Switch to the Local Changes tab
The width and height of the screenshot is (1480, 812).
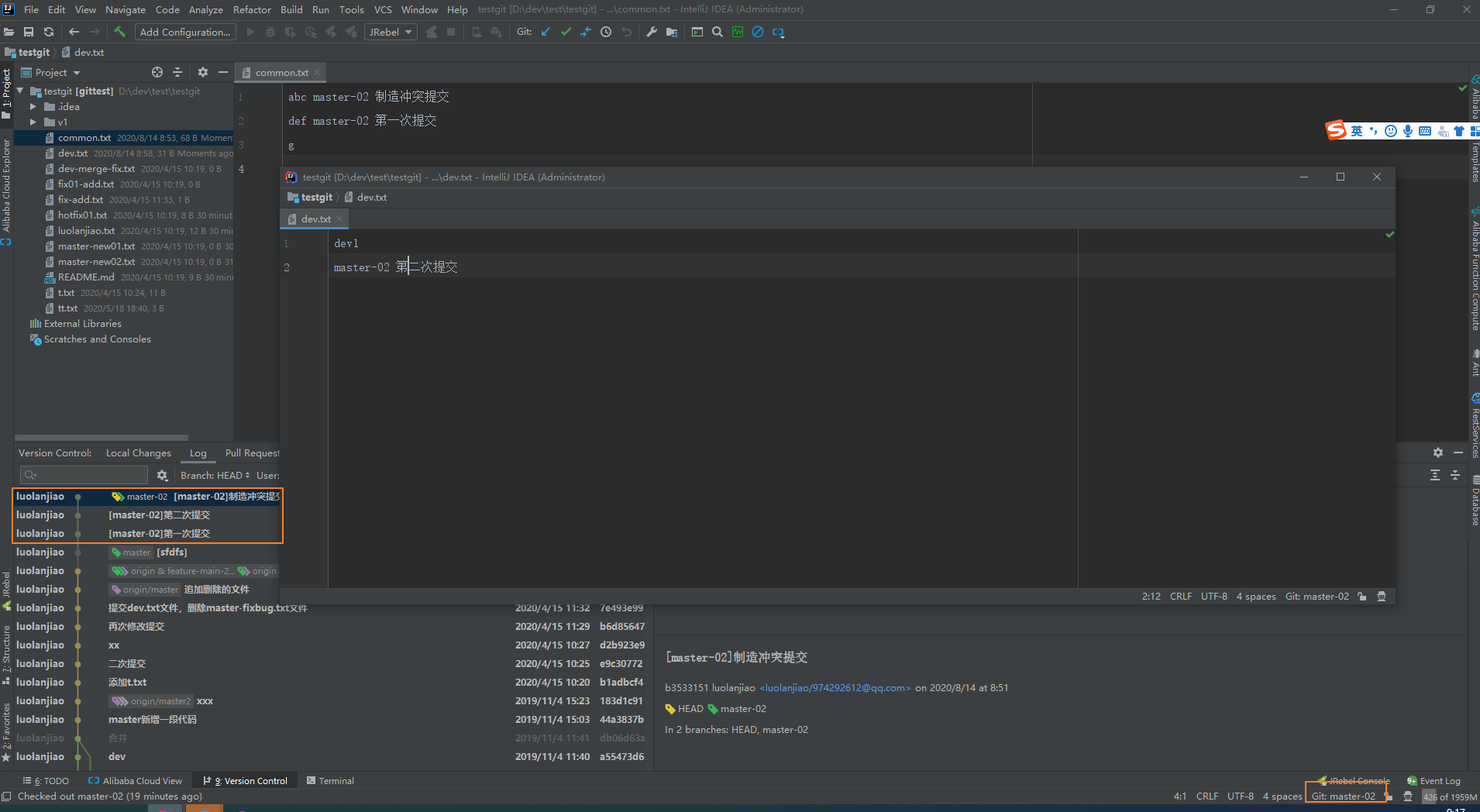(138, 453)
